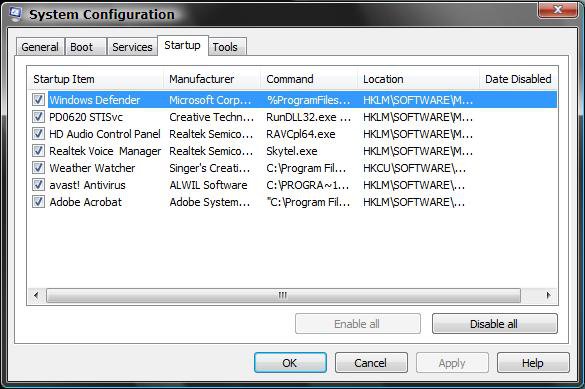Sort by the Location column header
The image size is (585, 389).
418,79
